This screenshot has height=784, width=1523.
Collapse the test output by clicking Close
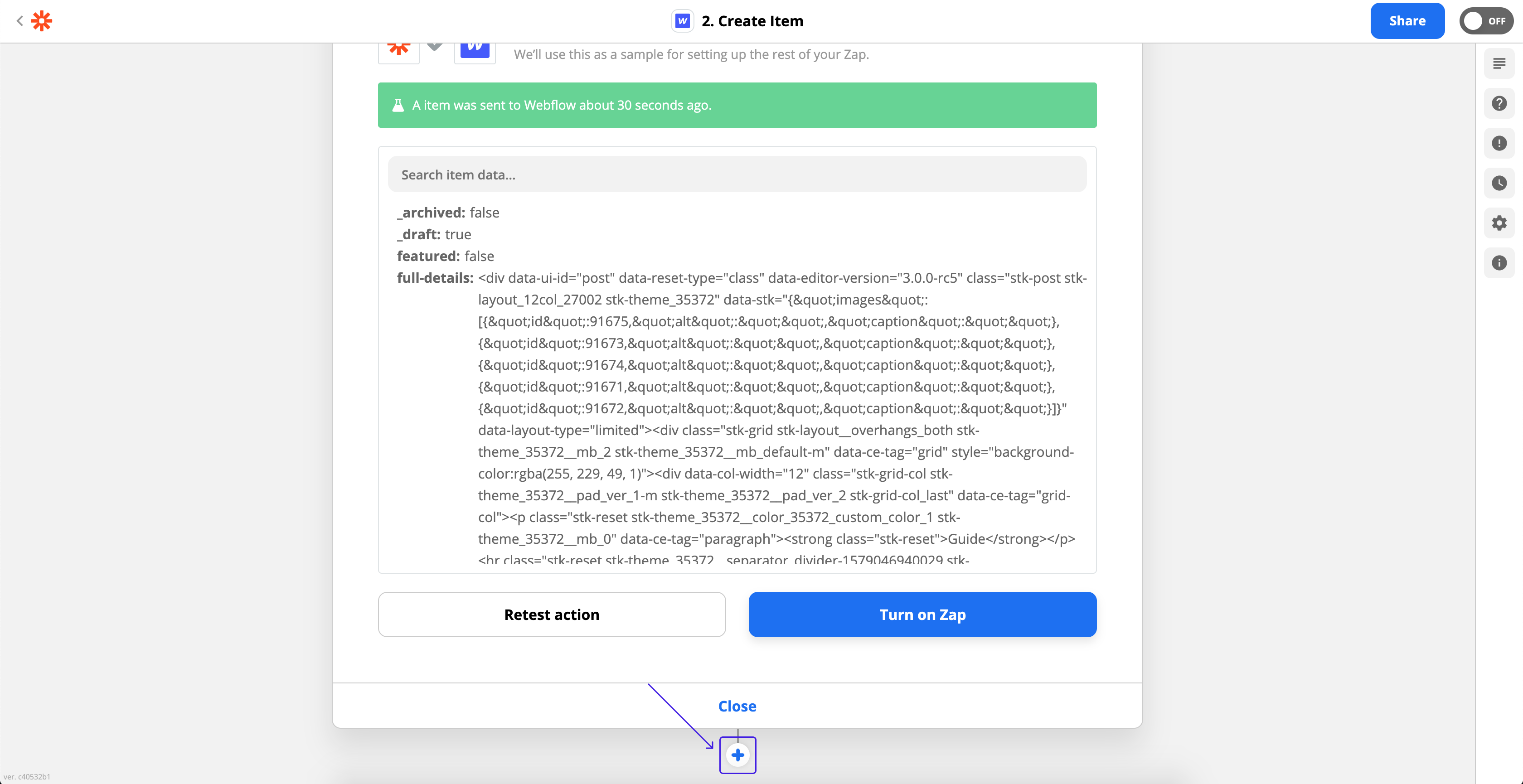point(737,705)
